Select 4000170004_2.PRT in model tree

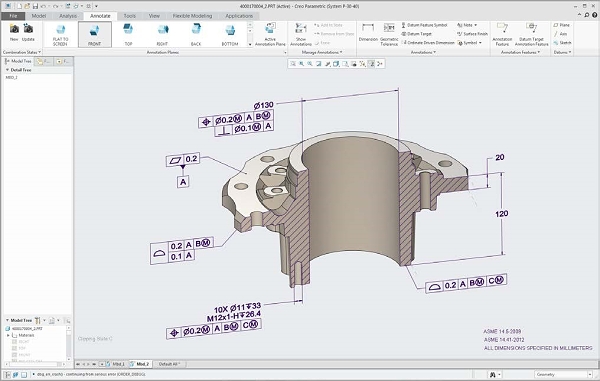(x=24, y=328)
